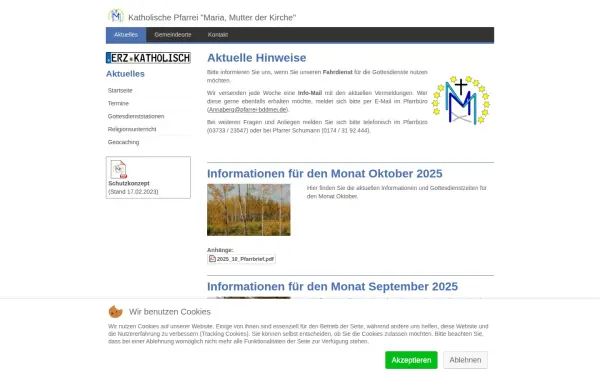Image resolution: width=600 pixels, height=375 pixels.
Task: Open the Gemeindeorte menu item
Action: [173, 35]
